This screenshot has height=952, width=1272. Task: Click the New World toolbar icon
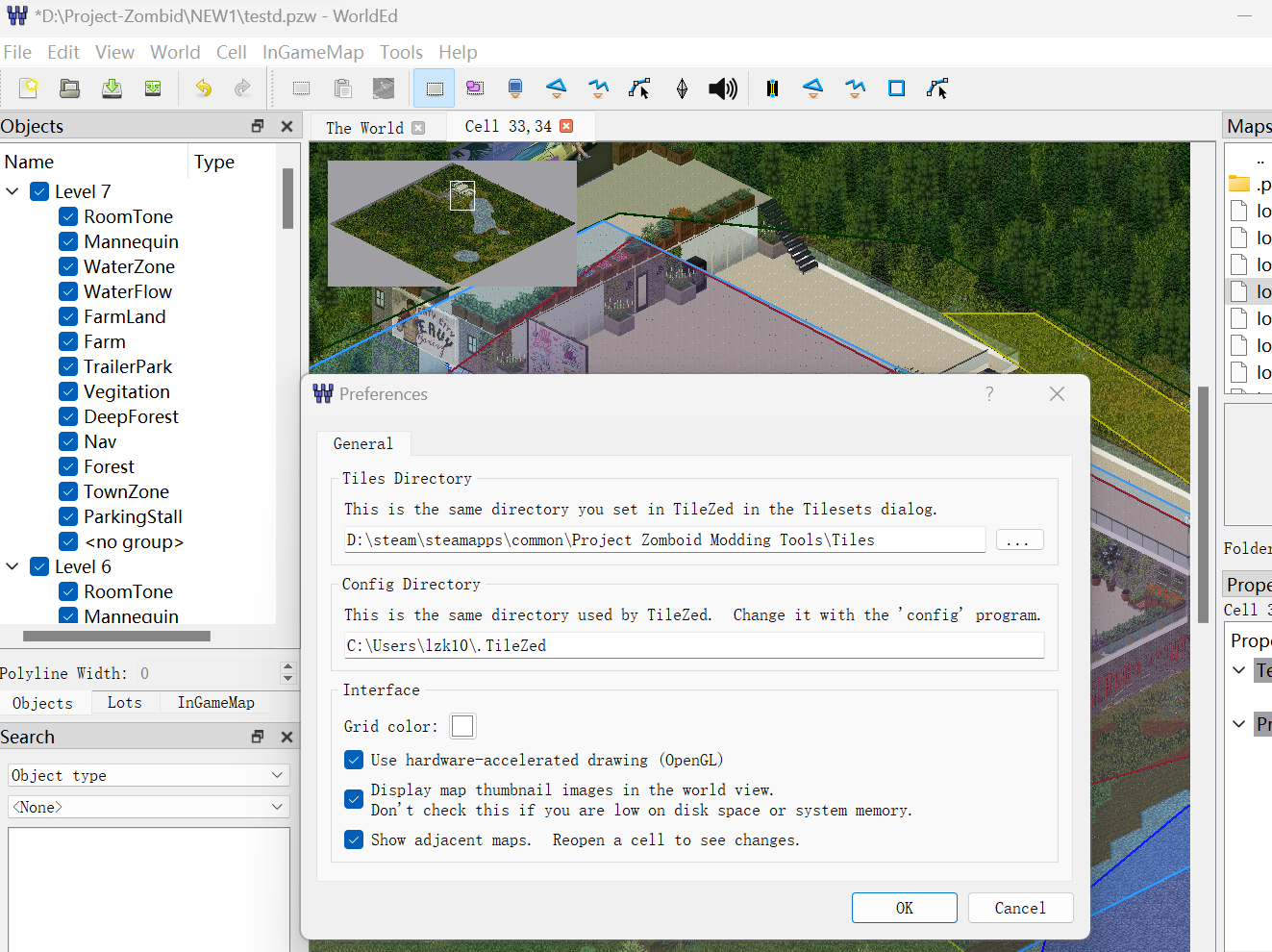click(x=29, y=88)
